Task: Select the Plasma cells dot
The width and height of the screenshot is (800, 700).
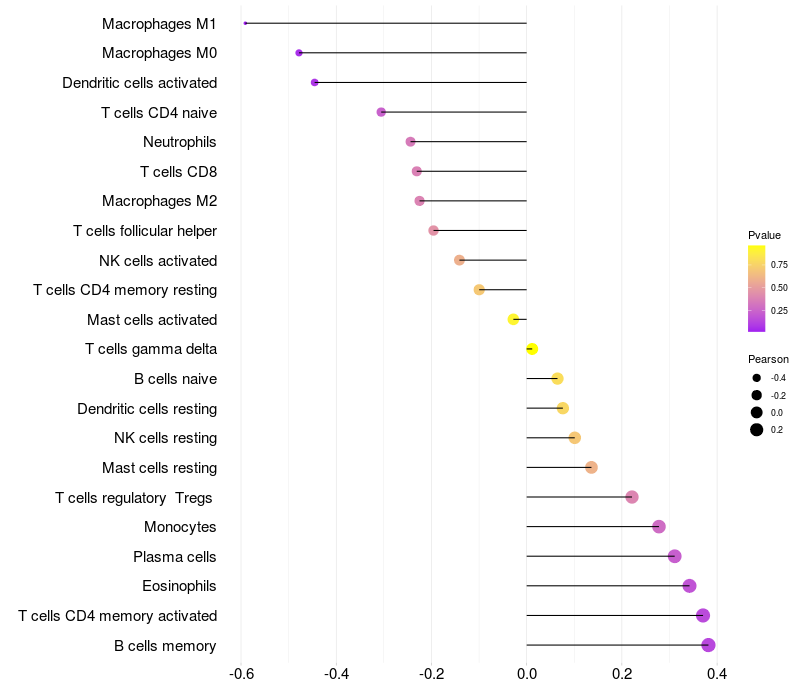Action: pos(674,556)
